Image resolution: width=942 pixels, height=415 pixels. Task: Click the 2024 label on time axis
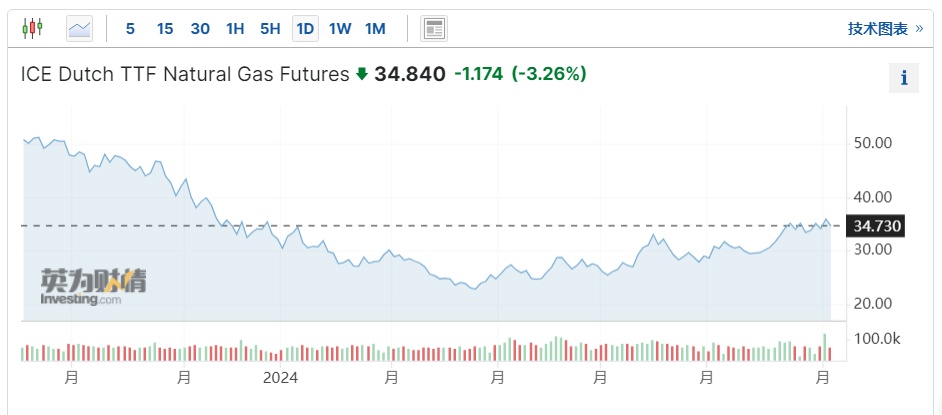280,378
